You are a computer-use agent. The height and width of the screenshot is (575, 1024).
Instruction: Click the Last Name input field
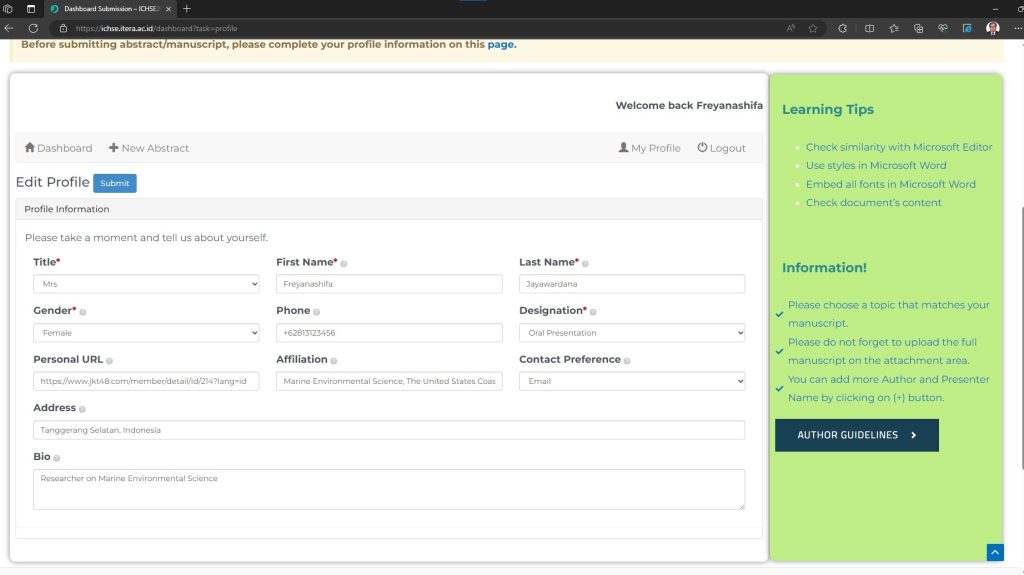click(632, 284)
